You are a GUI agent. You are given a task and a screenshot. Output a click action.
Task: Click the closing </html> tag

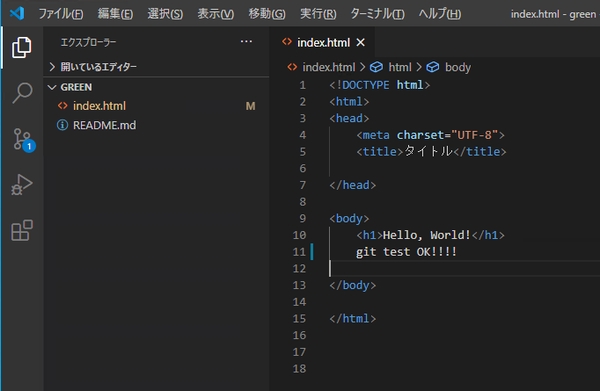pos(352,318)
